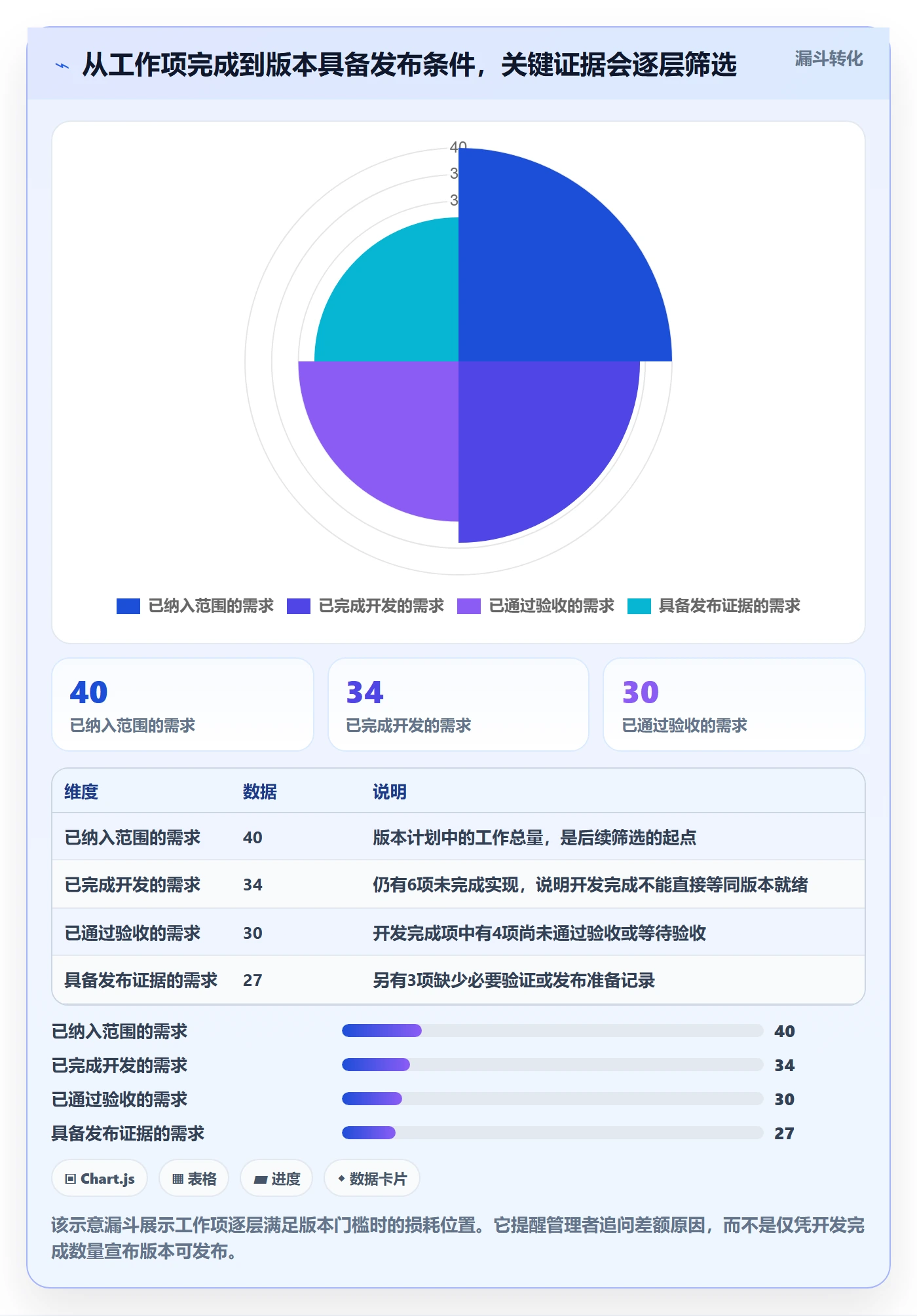Click the value 27 in the table
The width and height of the screenshot is (917, 1316).
coord(253,980)
